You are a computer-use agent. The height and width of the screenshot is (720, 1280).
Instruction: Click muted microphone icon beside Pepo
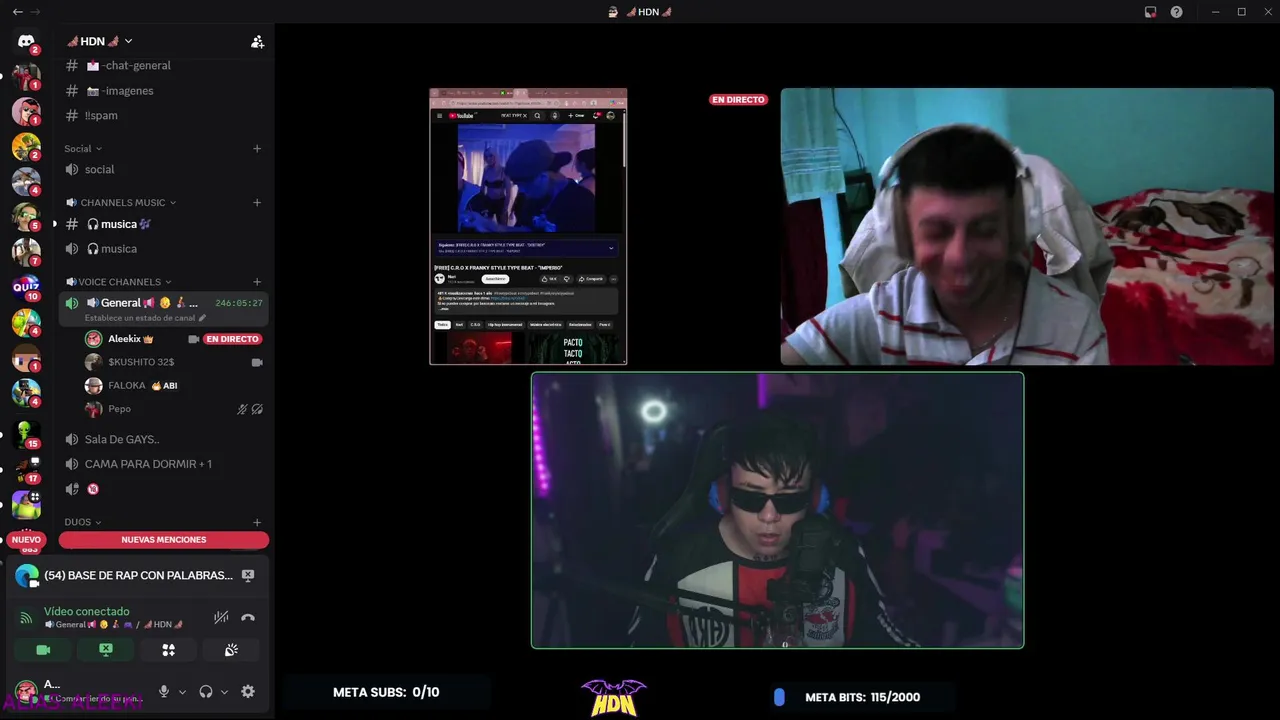242,409
